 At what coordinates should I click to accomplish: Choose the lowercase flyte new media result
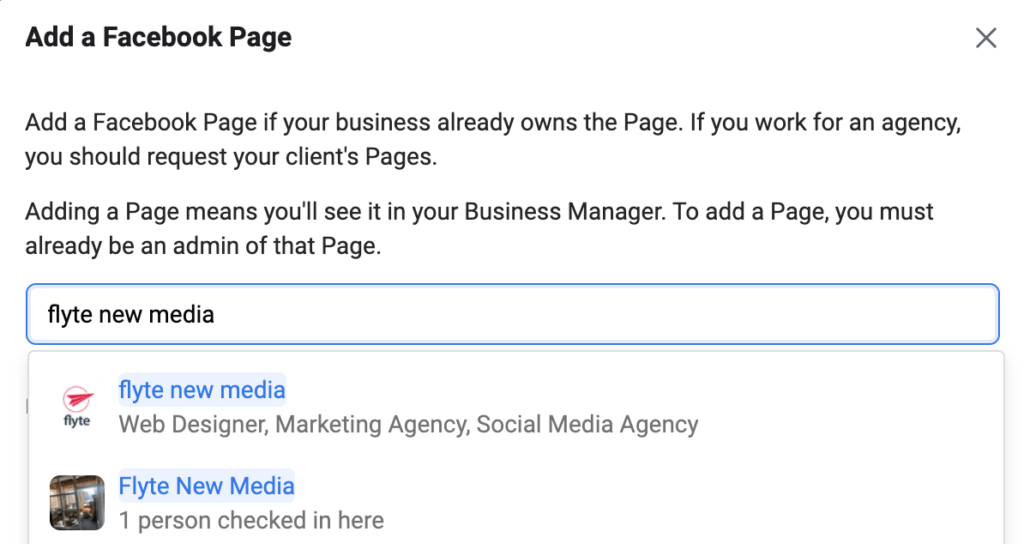202,390
